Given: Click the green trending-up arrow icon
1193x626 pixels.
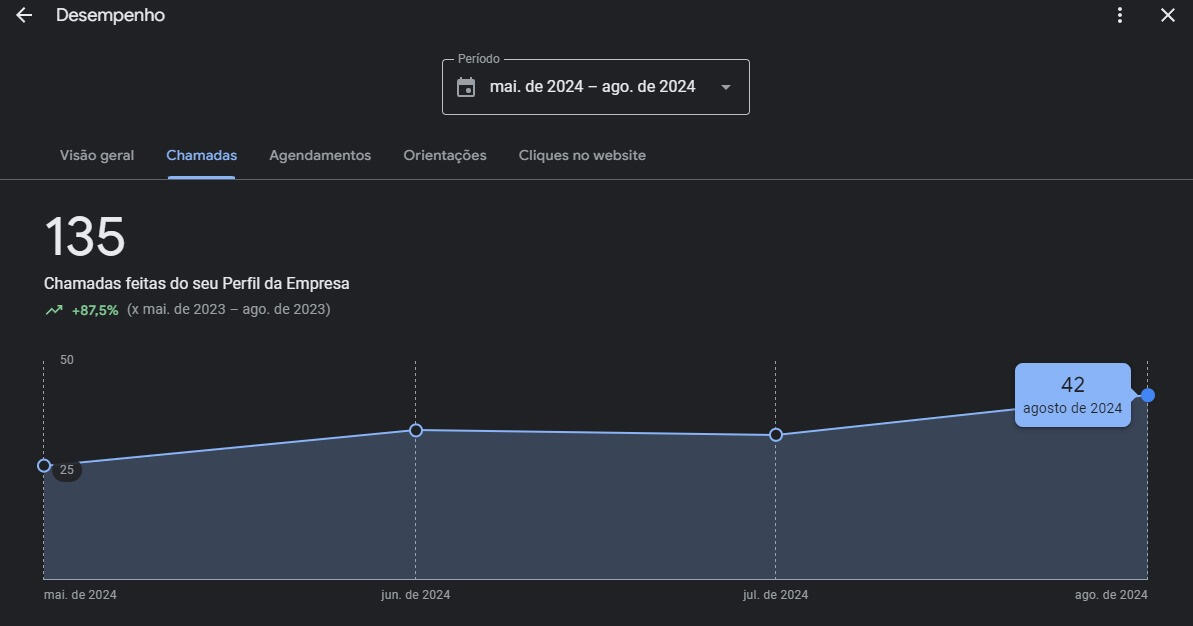Looking at the screenshot, I should tap(54, 310).
